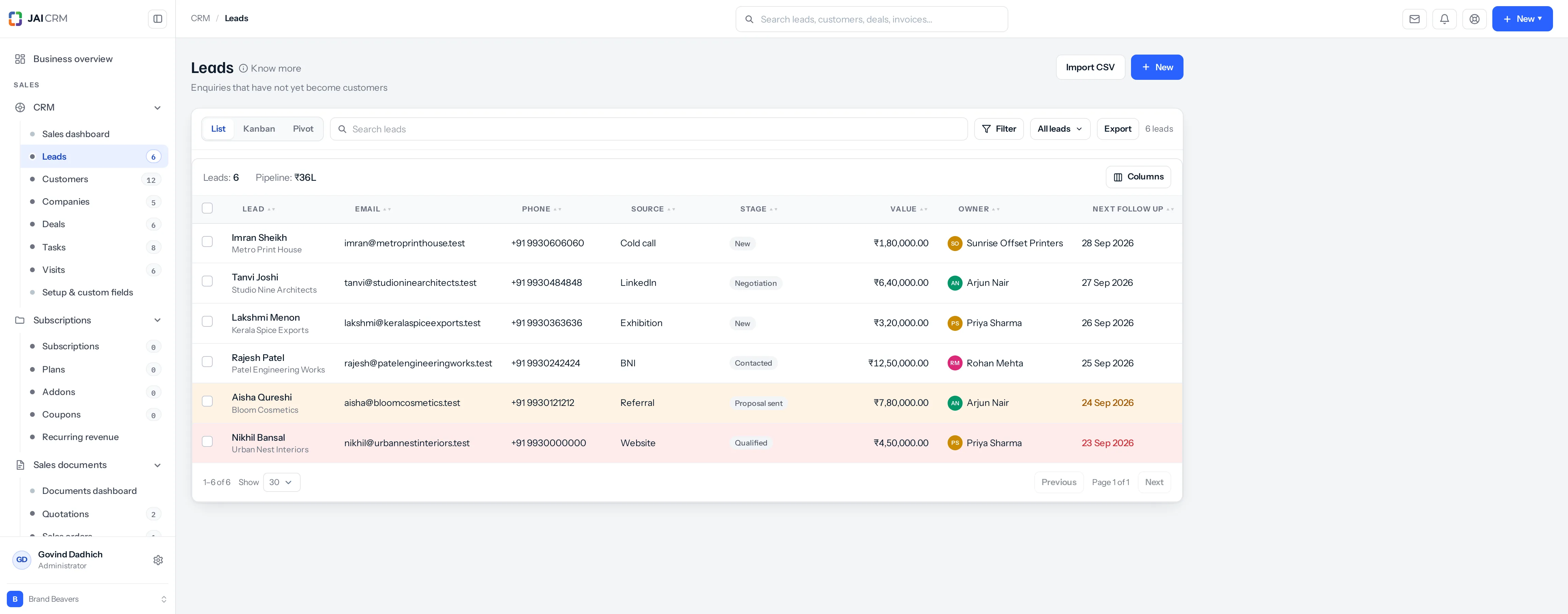The image size is (1568, 614).
Task: Click the Know more info icon
Action: tap(243, 68)
